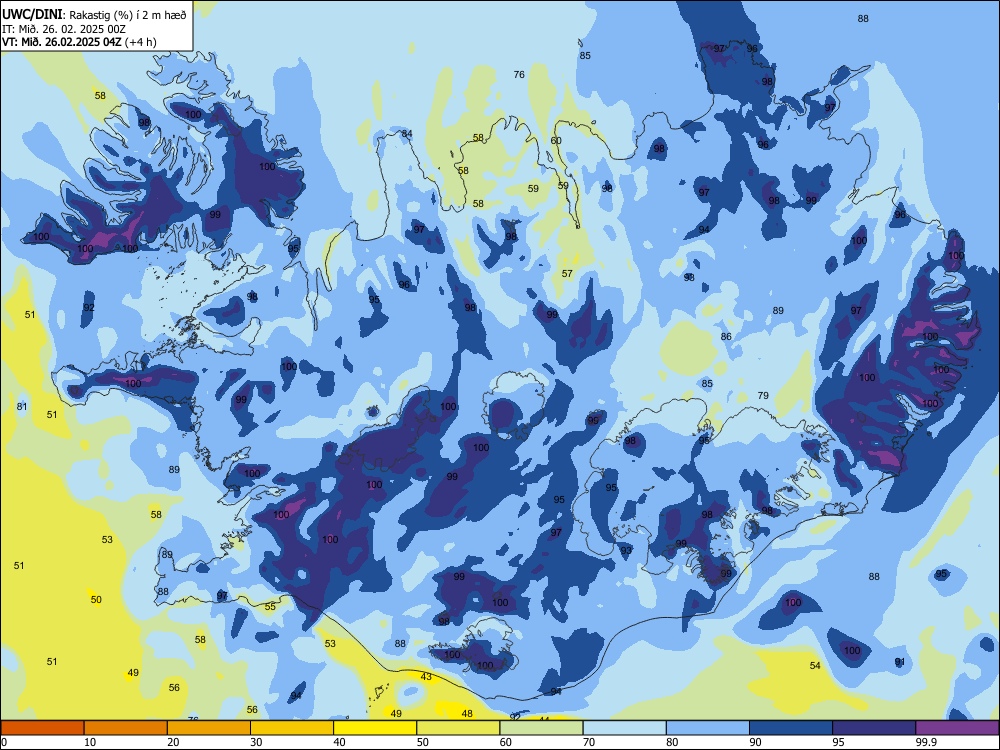1000x750 pixels.
Task: Click the purple above-99.9 legend swatch
Action: pyautogui.click(x=957, y=728)
